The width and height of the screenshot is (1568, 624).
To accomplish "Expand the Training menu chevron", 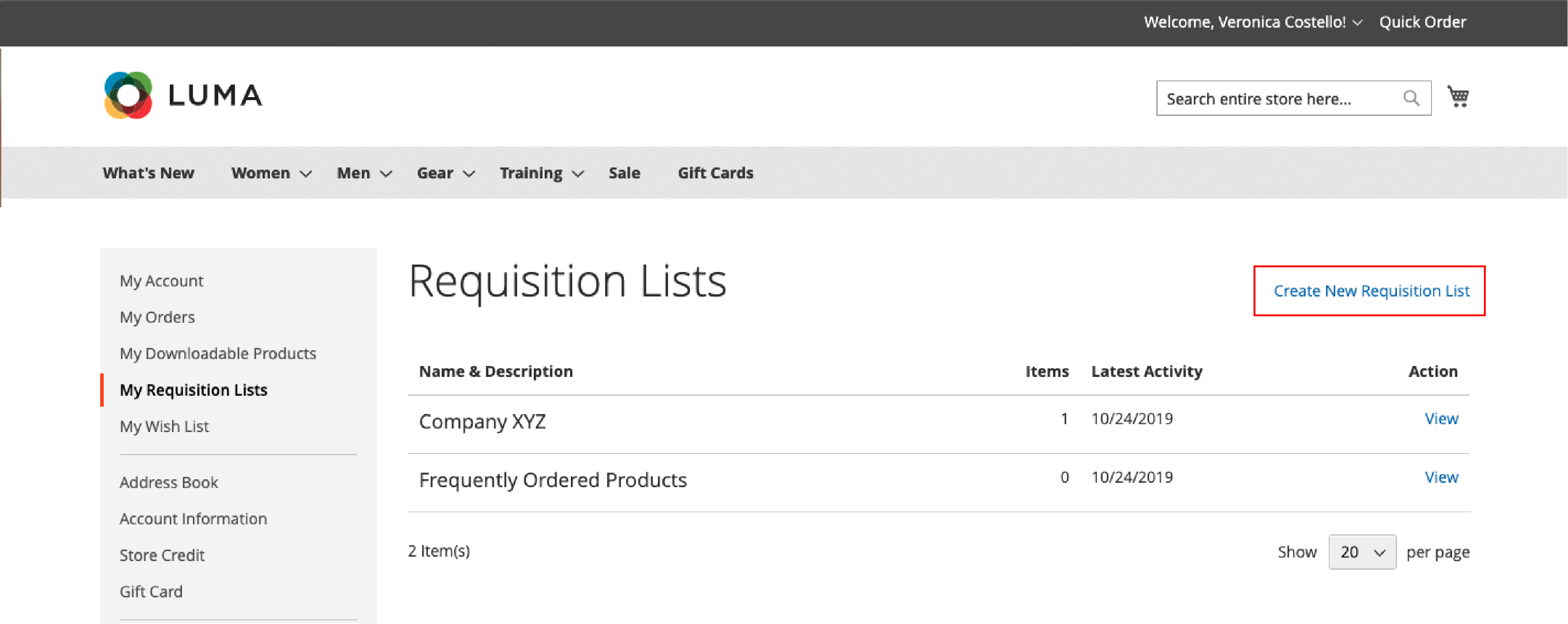I will coord(578,174).
